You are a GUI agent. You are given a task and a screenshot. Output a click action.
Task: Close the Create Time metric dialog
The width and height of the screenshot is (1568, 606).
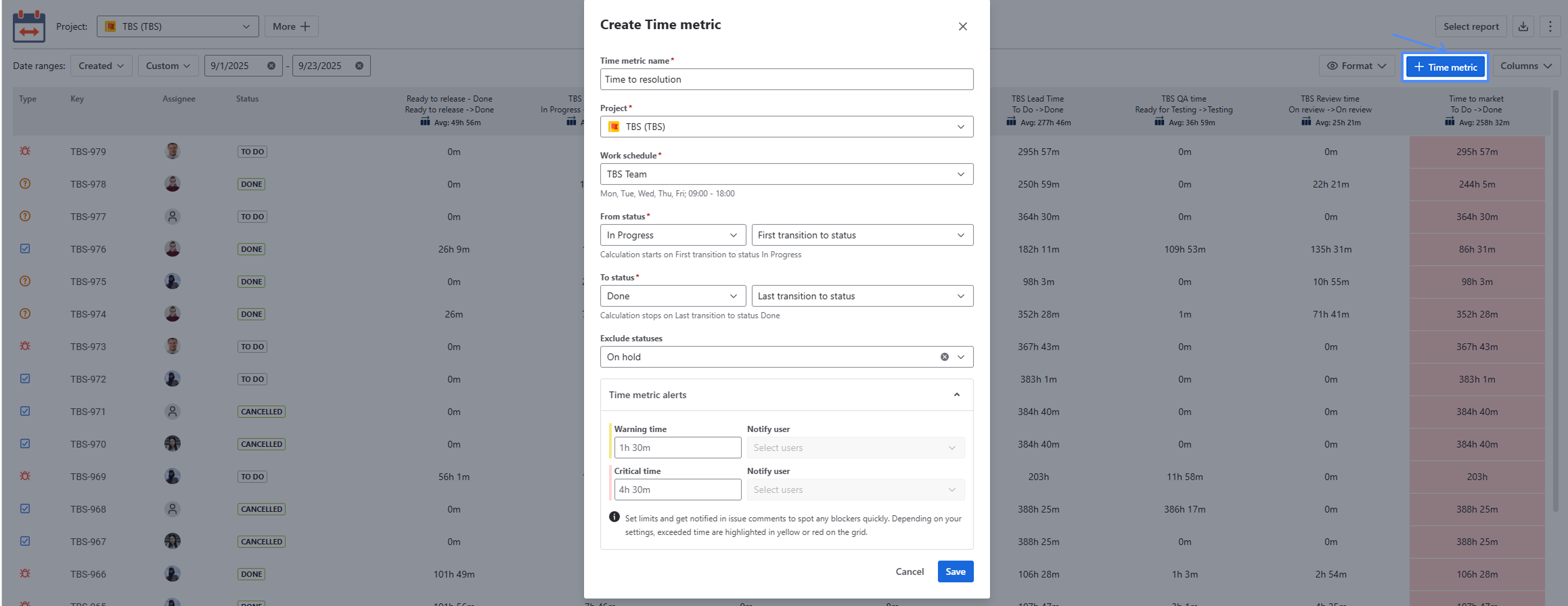click(962, 26)
